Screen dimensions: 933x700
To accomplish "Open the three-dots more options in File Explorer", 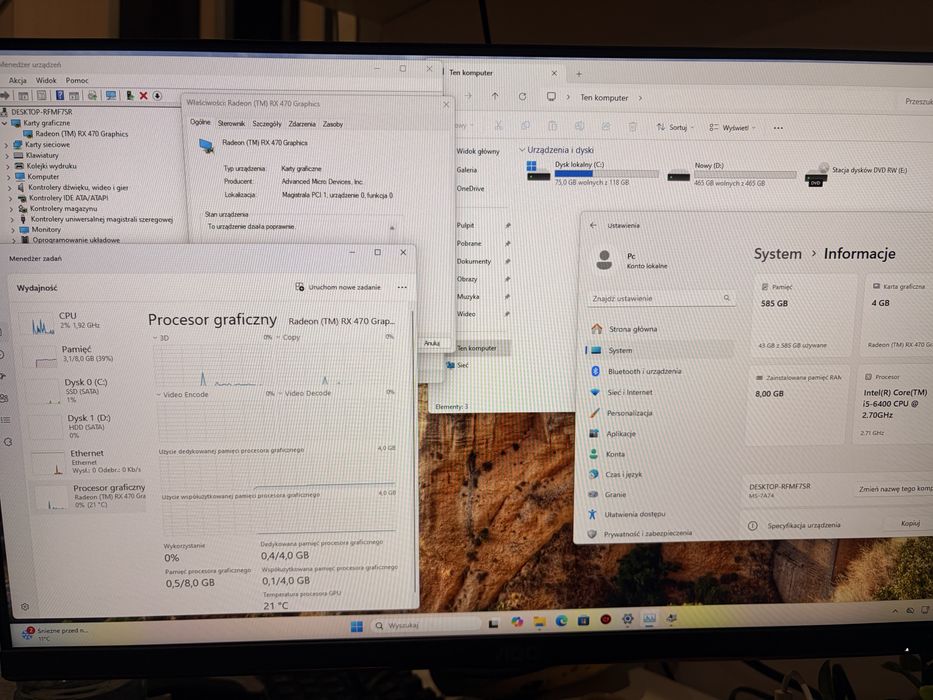I will (778, 127).
